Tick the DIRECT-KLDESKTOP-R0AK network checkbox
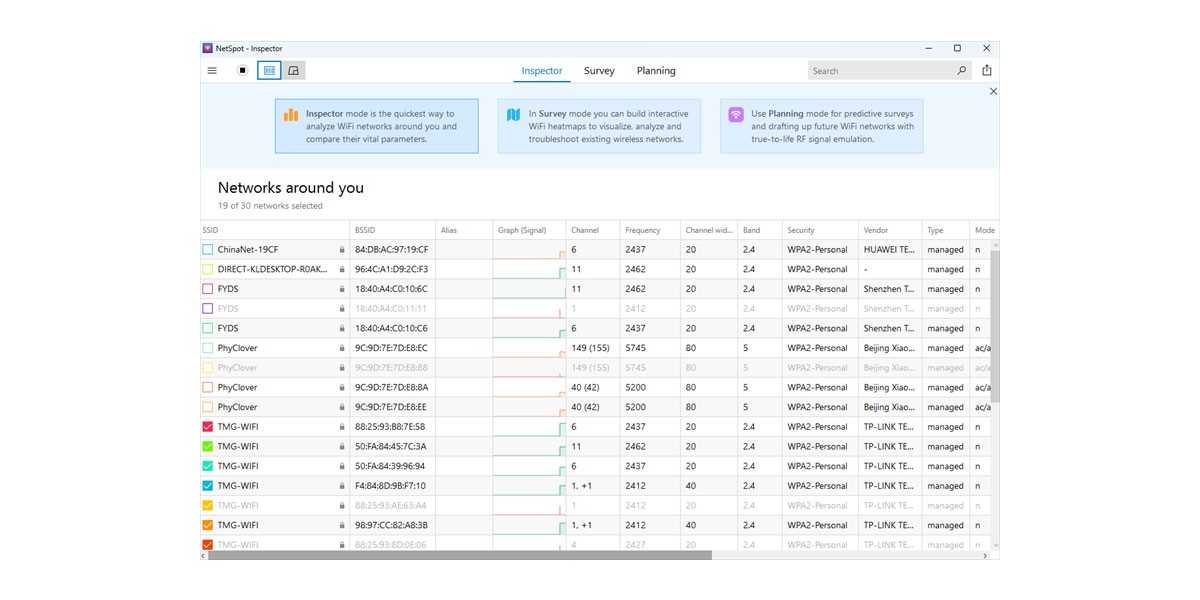Viewport: 1200px width, 600px height. 208,269
